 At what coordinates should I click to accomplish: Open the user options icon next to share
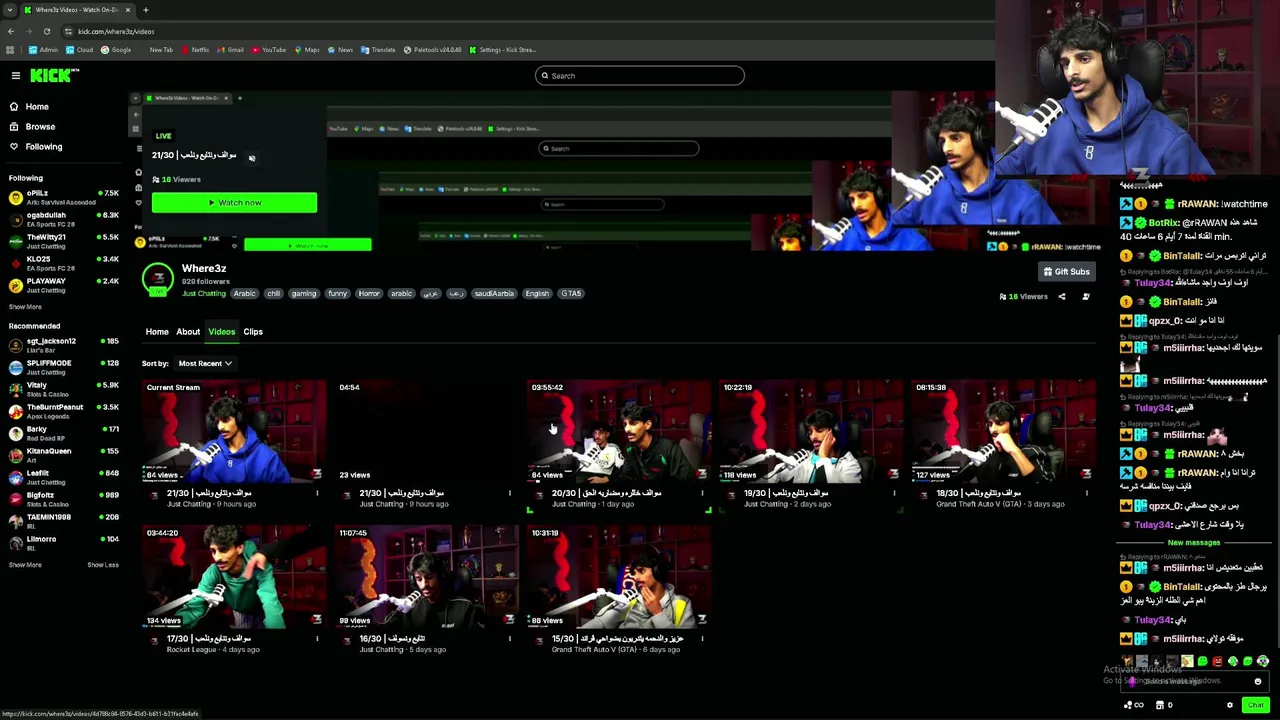[1086, 297]
